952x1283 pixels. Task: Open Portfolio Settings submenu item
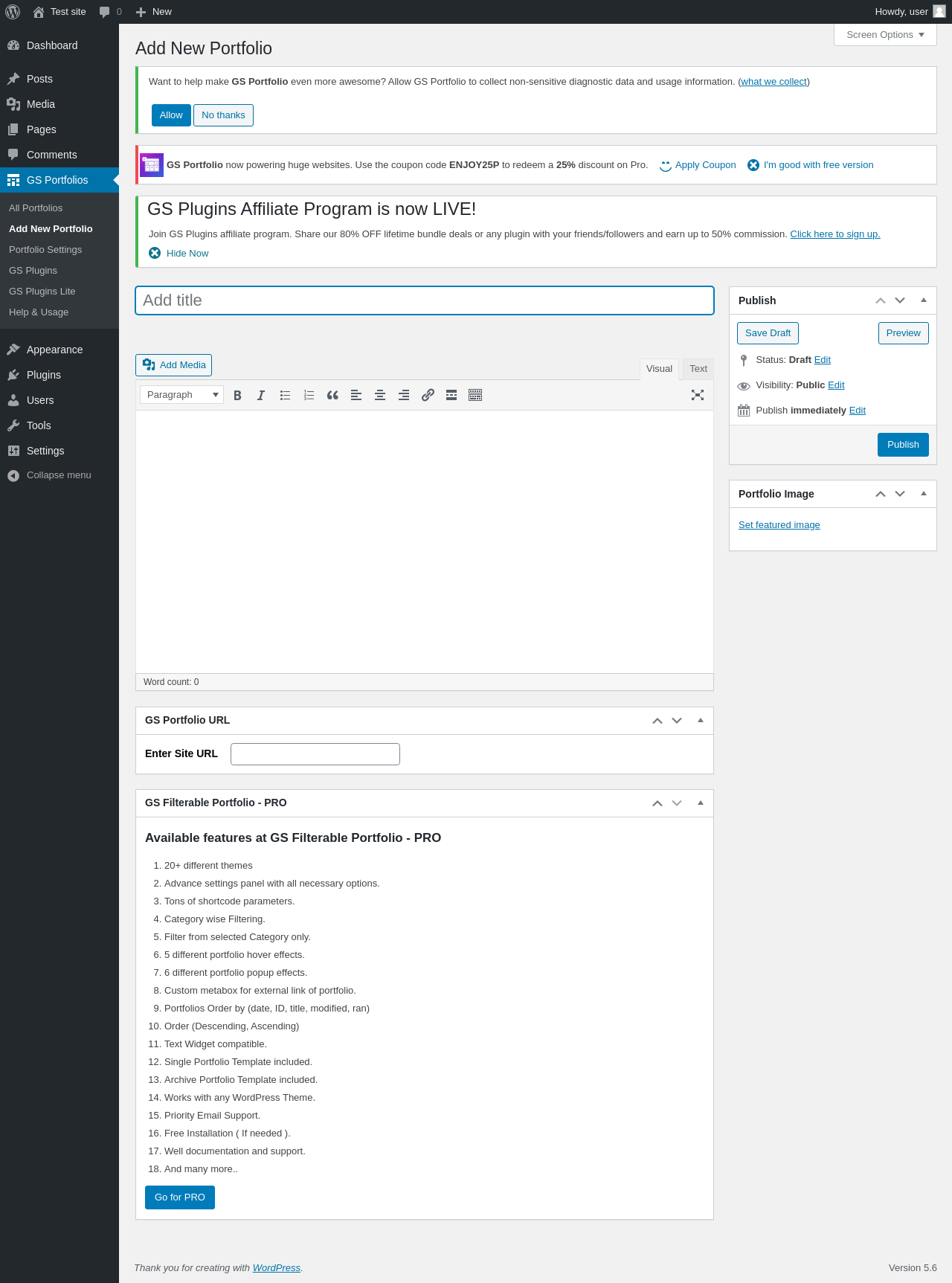coord(45,250)
